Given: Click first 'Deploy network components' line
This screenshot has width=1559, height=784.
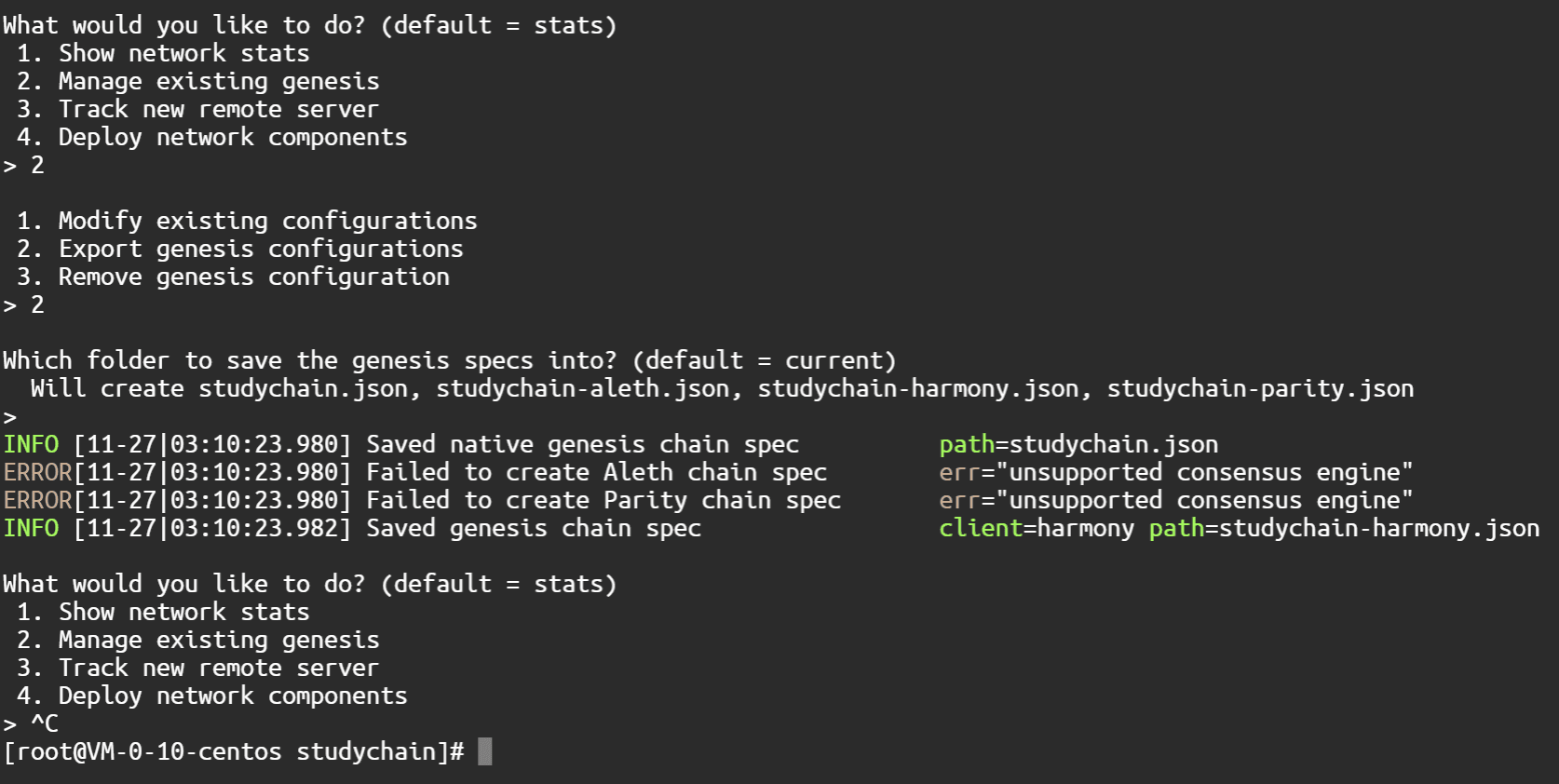Looking at the screenshot, I should click(212, 137).
